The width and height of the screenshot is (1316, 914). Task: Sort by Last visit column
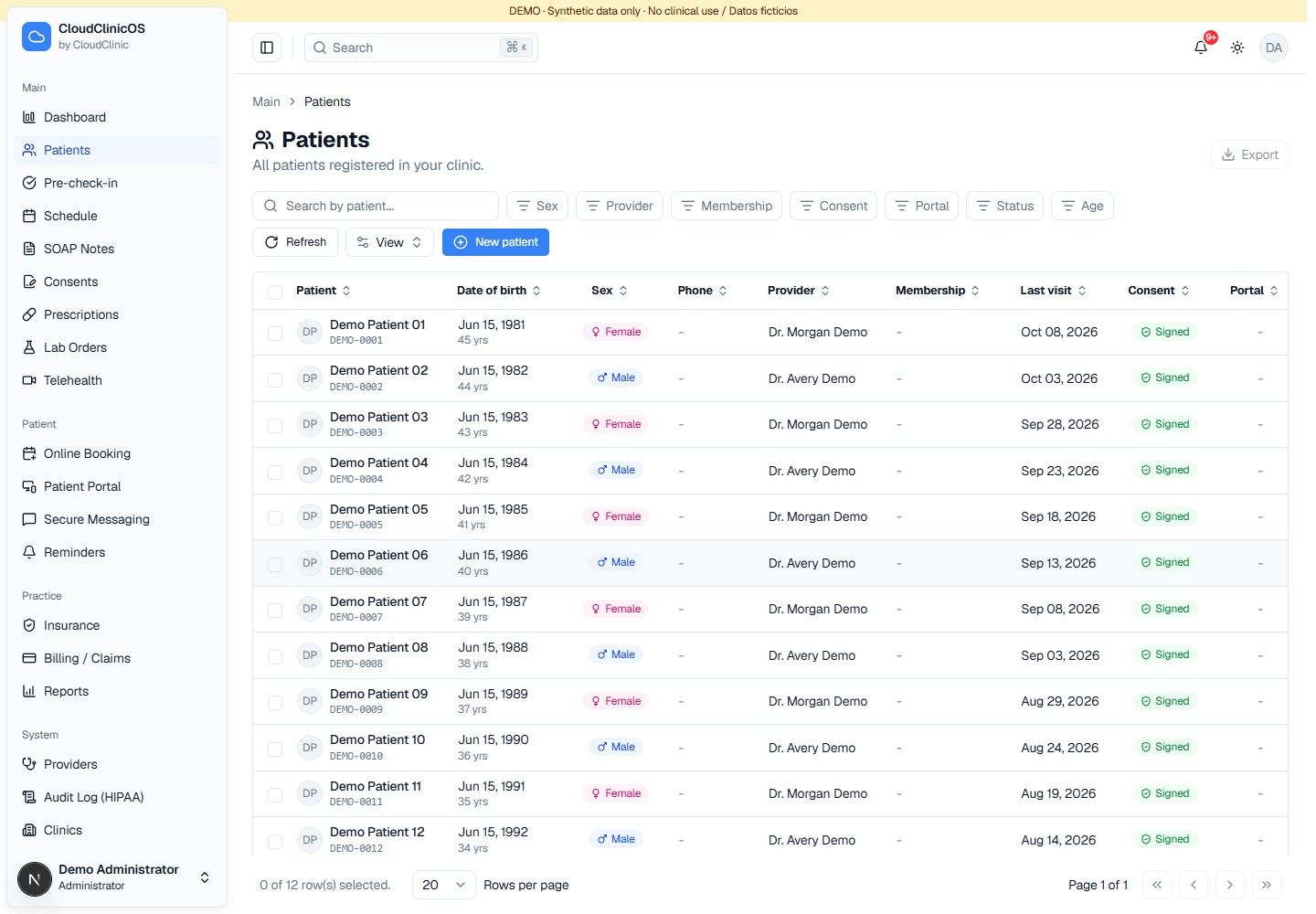tap(1053, 291)
